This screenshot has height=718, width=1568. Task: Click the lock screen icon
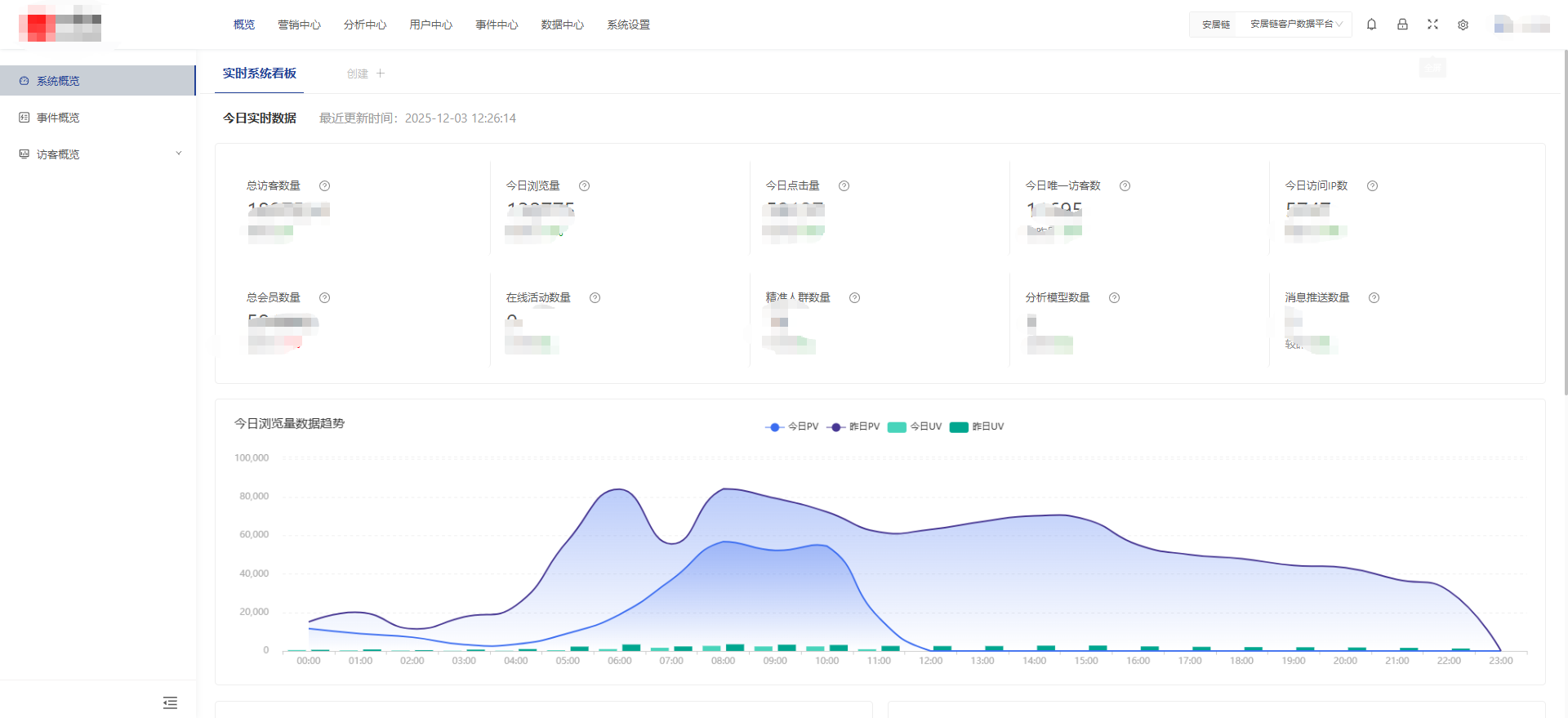[1402, 25]
